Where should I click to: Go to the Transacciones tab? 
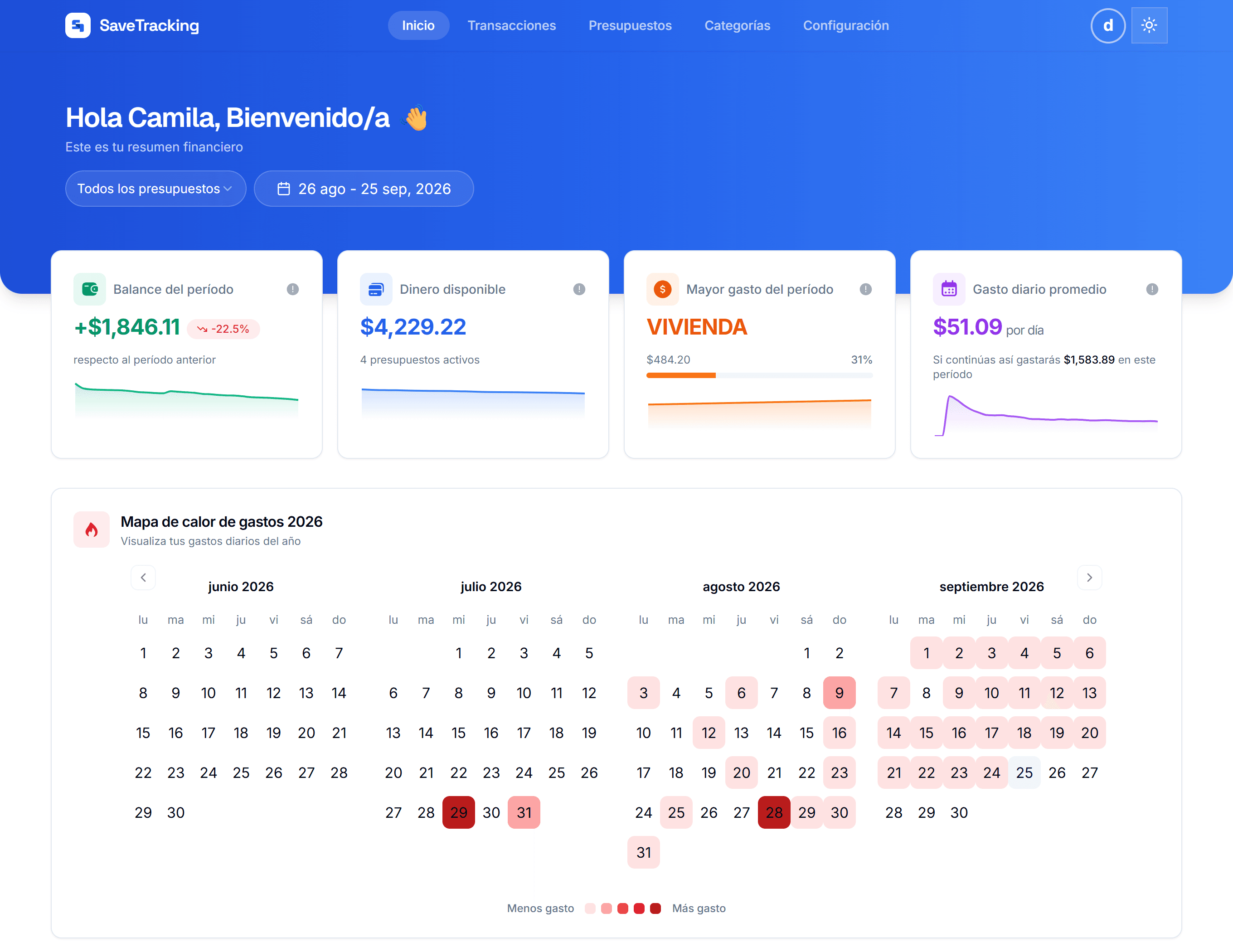point(511,25)
